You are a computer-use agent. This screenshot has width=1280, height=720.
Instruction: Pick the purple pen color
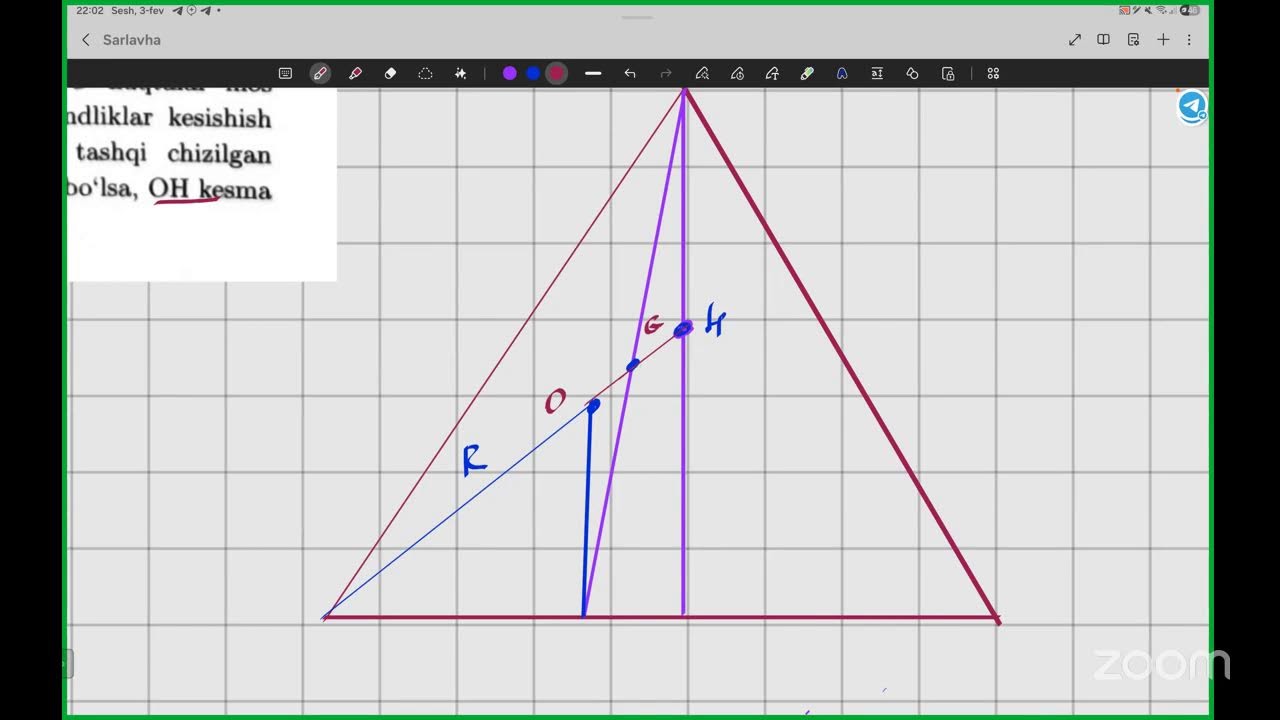click(x=510, y=73)
